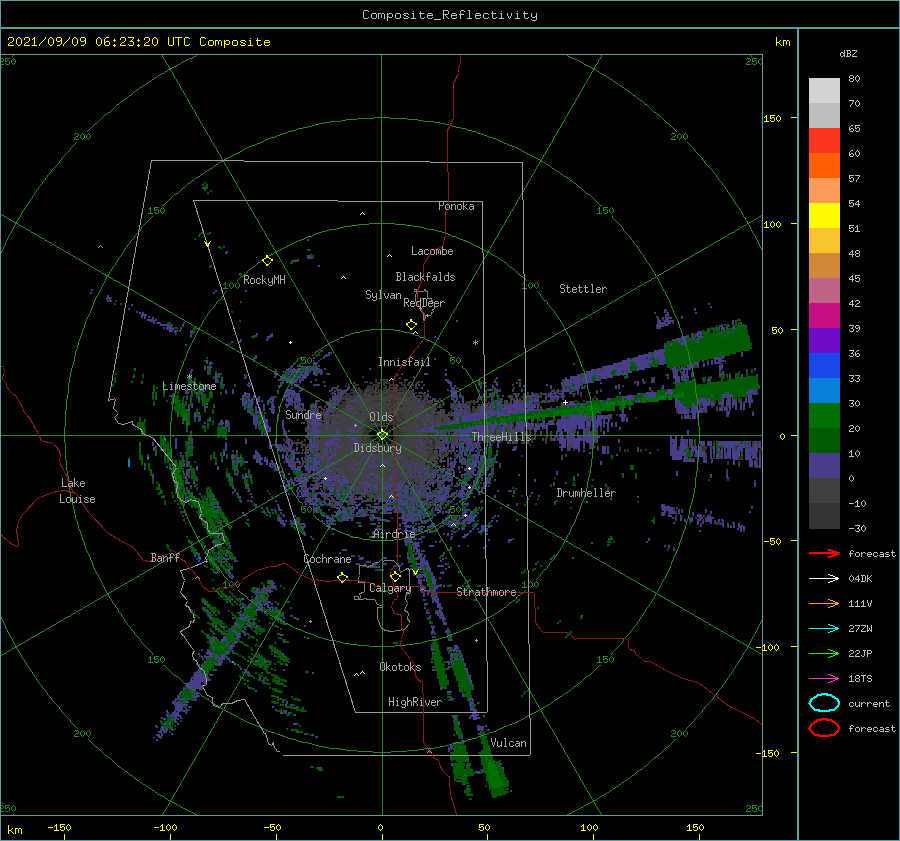Click the Limestone label
The image size is (900, 841).
[x=189, y=386]
